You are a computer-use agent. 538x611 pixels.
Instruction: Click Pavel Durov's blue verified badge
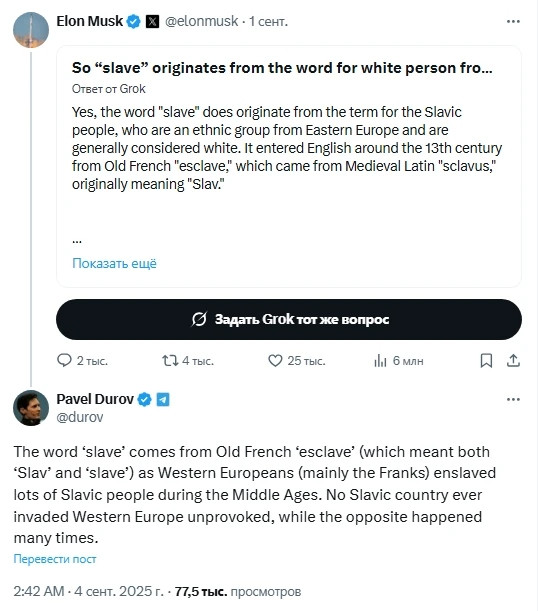click(x=145, y=399)
